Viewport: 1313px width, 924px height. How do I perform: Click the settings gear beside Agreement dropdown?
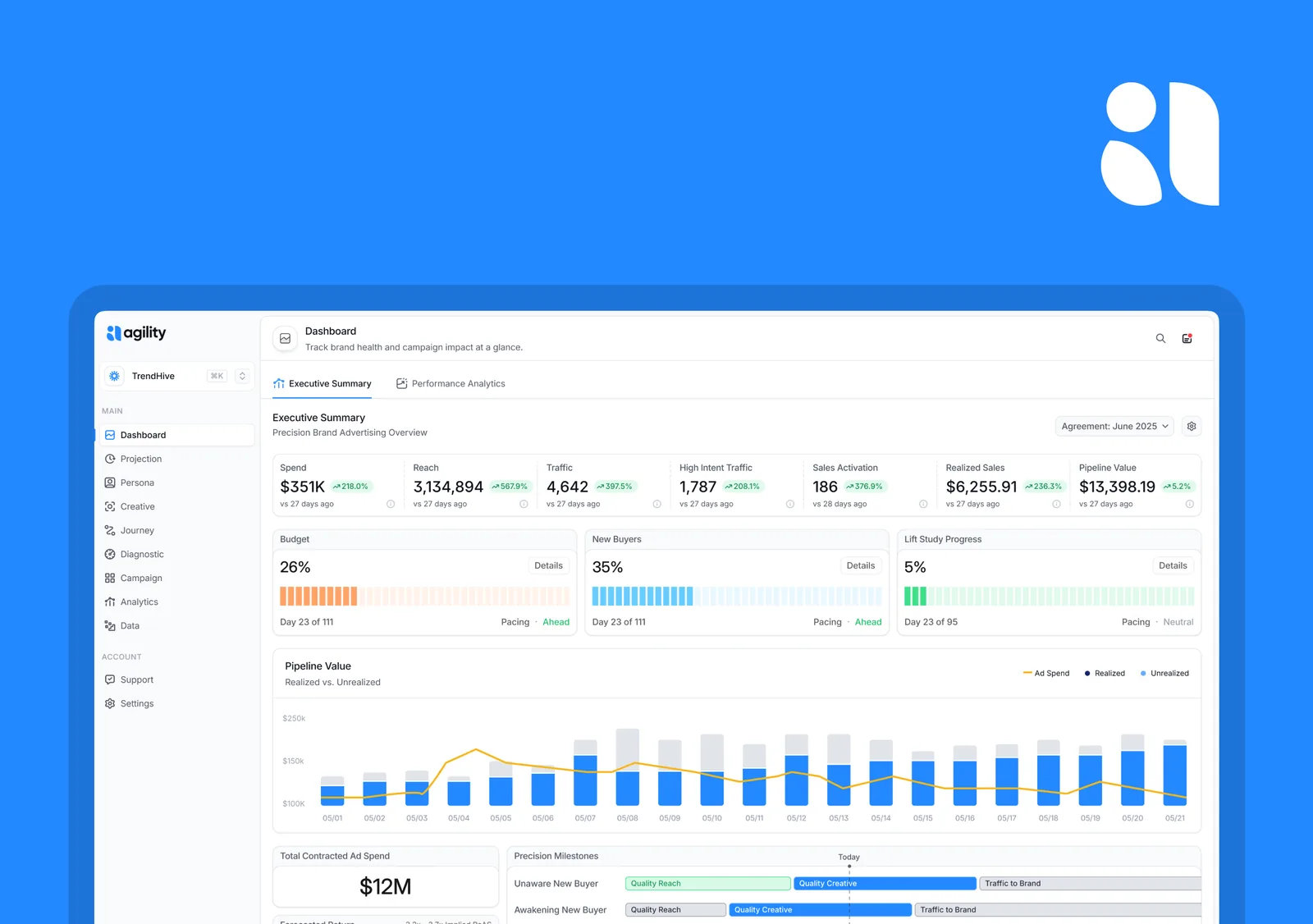(1192, 426)
